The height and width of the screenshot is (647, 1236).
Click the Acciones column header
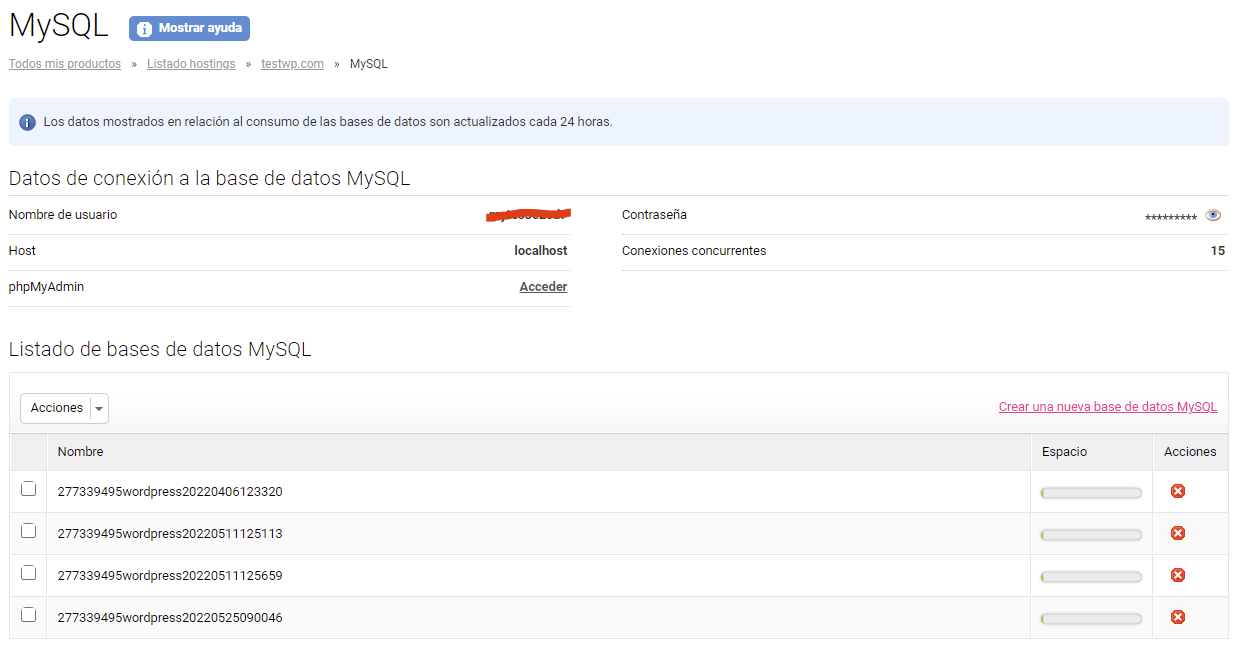1190,452
